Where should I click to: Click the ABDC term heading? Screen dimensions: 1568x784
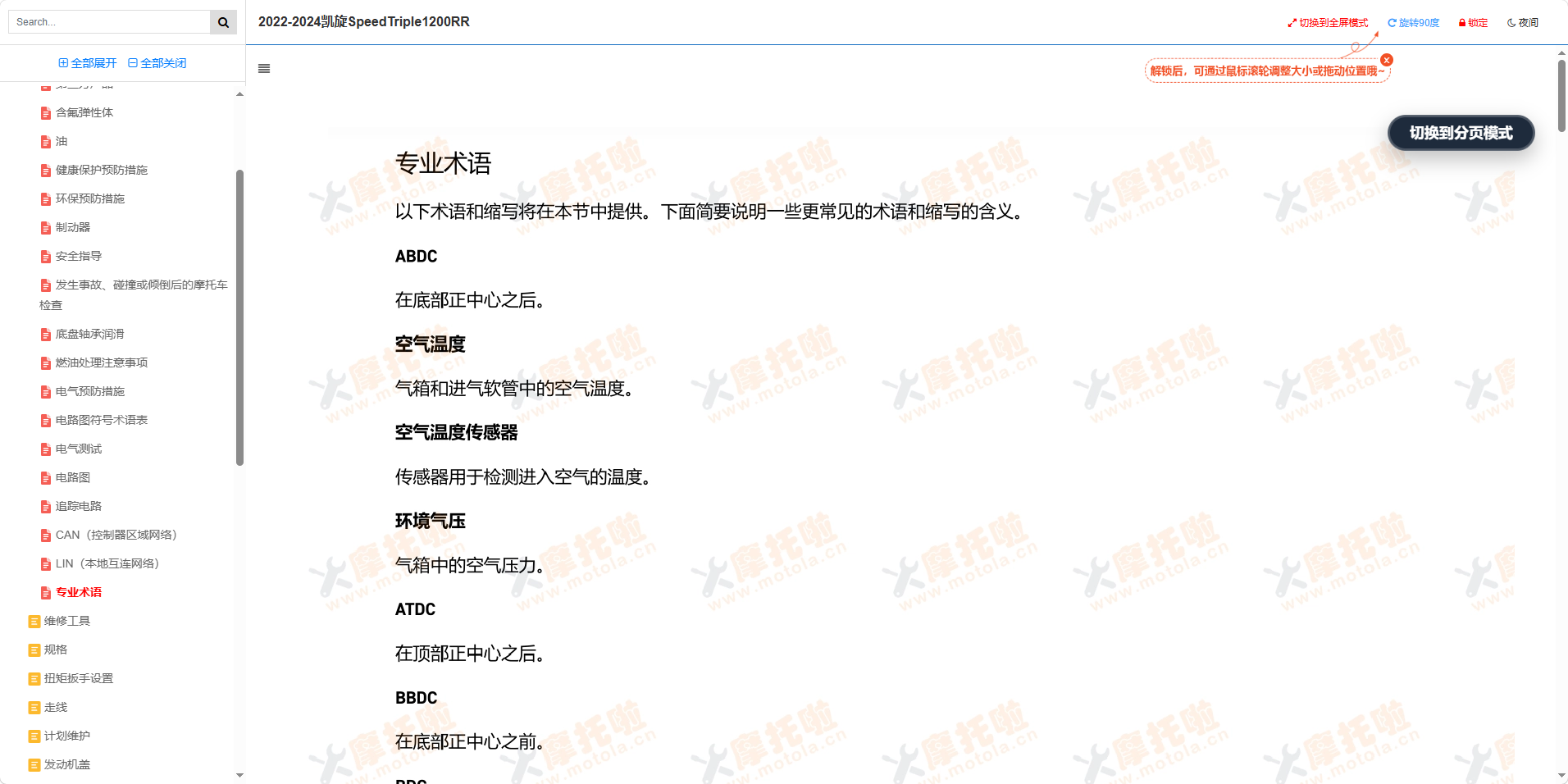(x=416, y=257)
